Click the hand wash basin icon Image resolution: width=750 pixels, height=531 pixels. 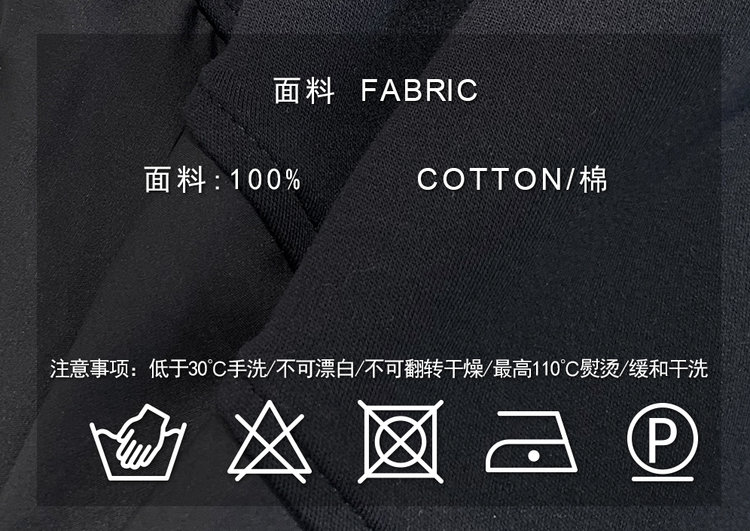pos(138,442)
